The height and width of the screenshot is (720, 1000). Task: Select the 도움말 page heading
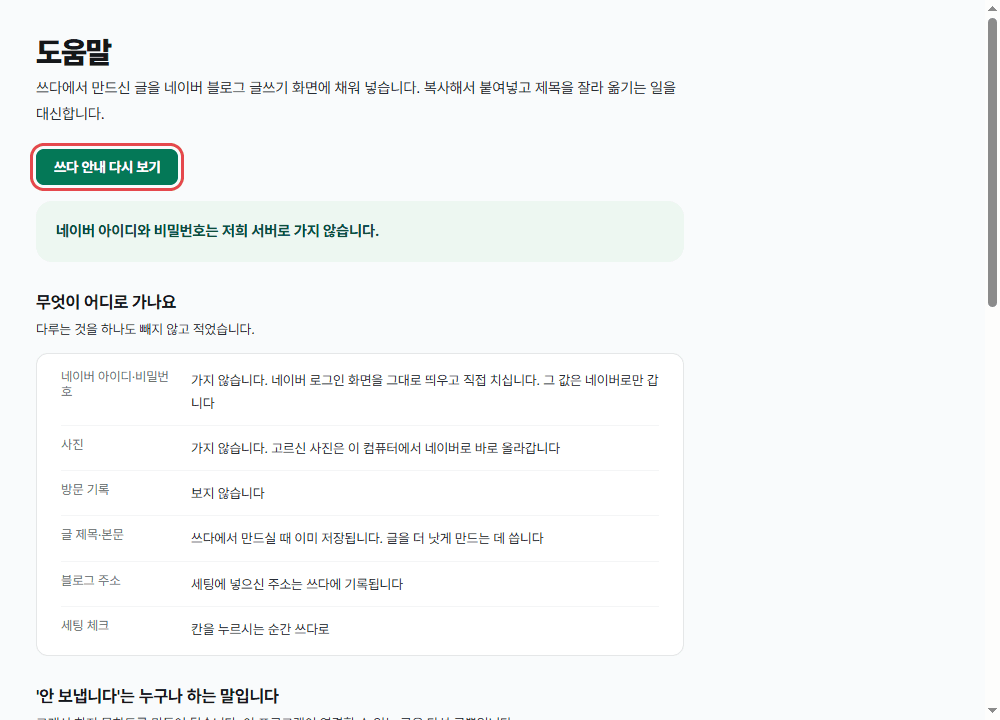click(x=74, y=52)
